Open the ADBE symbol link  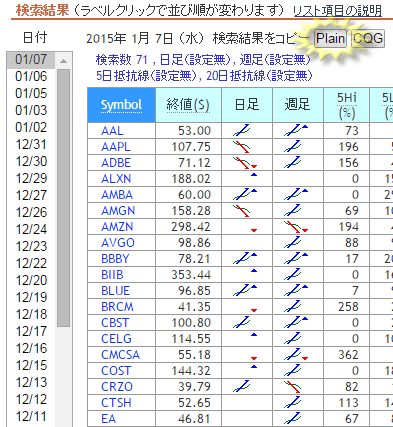pyautogui.click(x=116, y=163)
